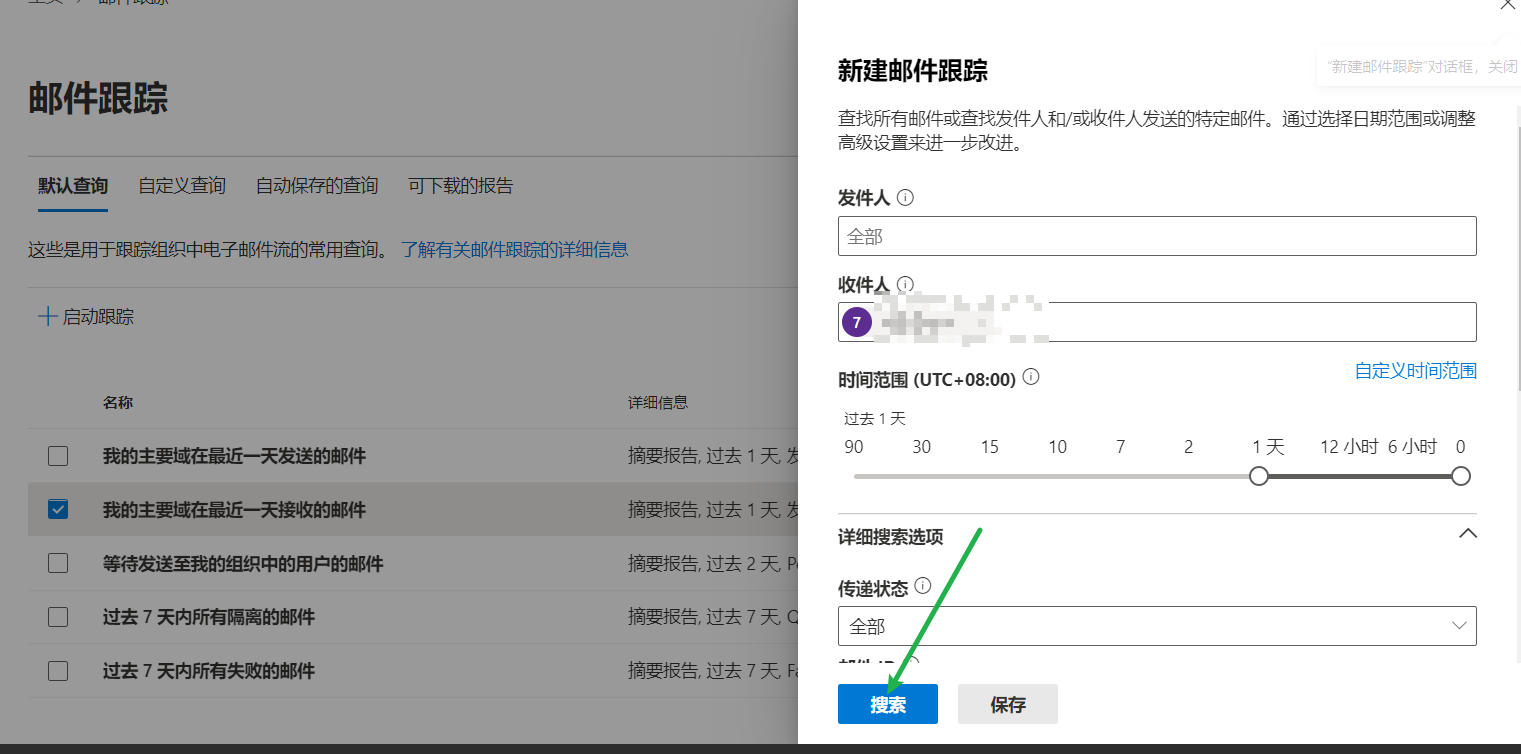Open the 传递状态 dropdown

tap(1156, 626)
